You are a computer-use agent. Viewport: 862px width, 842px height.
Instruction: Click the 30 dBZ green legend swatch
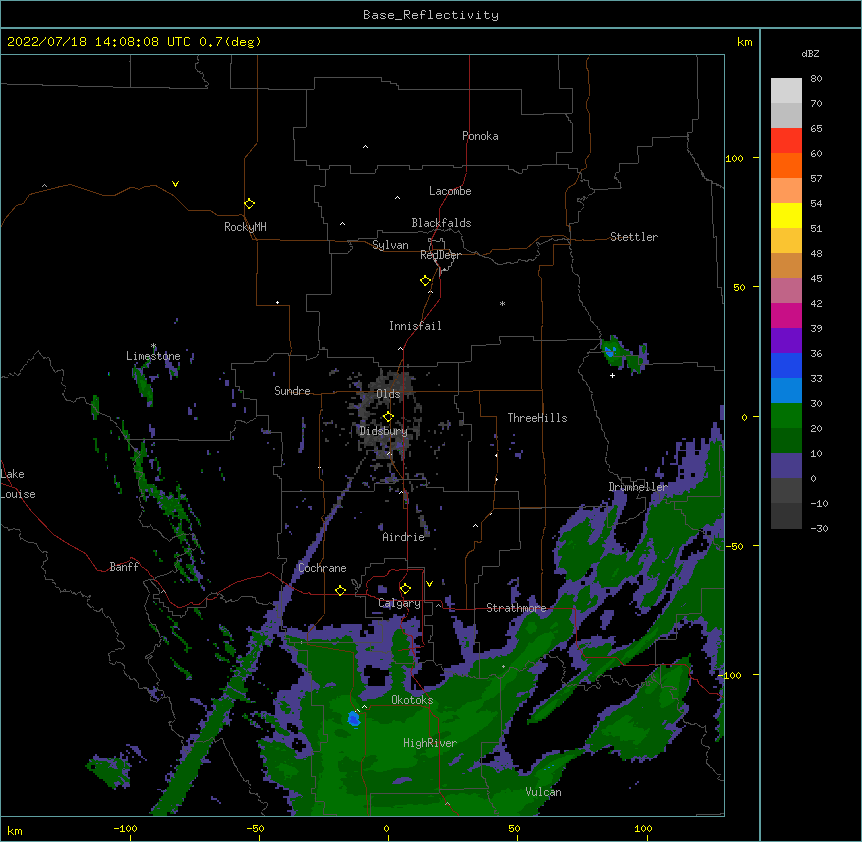click(x=786, y=416)
